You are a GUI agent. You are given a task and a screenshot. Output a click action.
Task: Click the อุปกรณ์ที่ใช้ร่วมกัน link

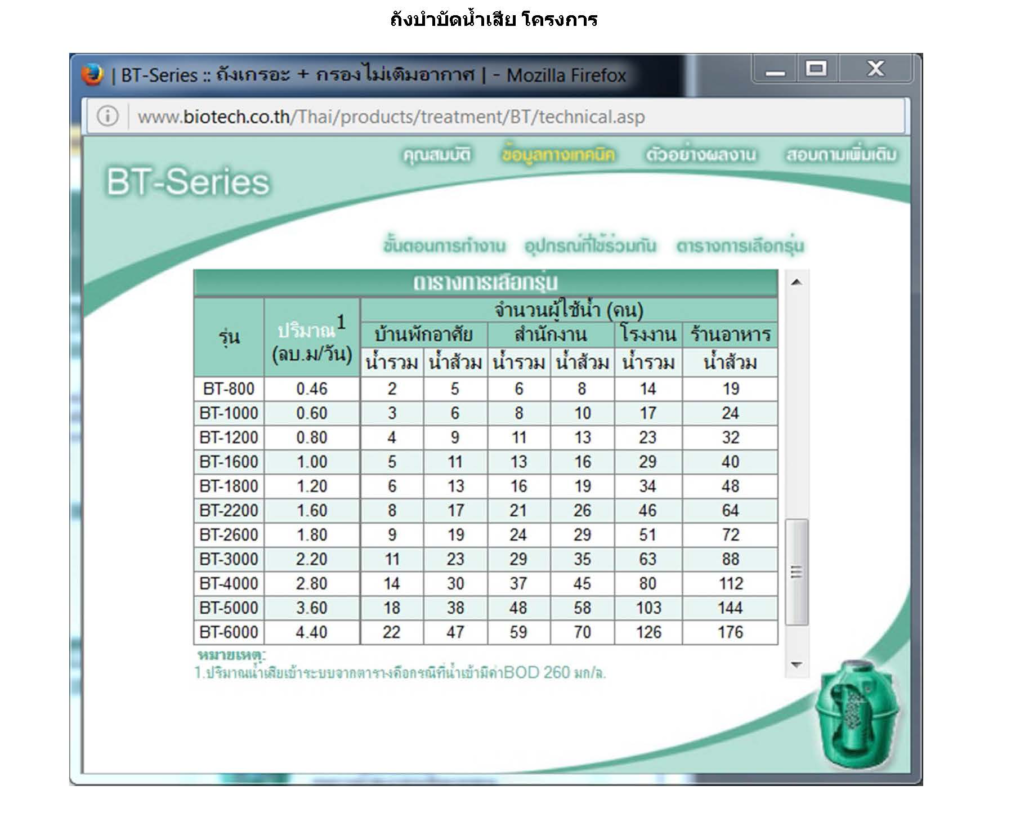pyautogui.click(x=590, y=245)
